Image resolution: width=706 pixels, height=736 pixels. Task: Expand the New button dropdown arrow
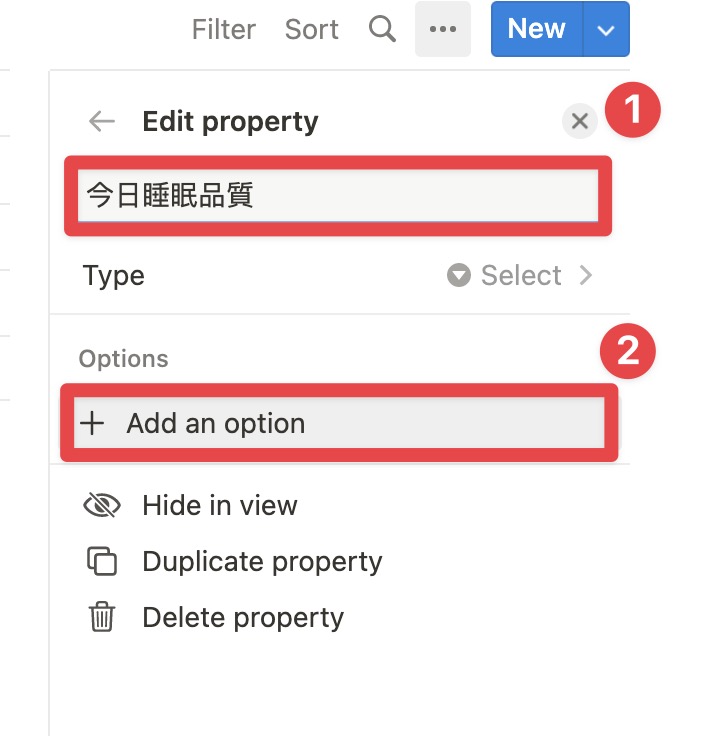pos(606,29)
